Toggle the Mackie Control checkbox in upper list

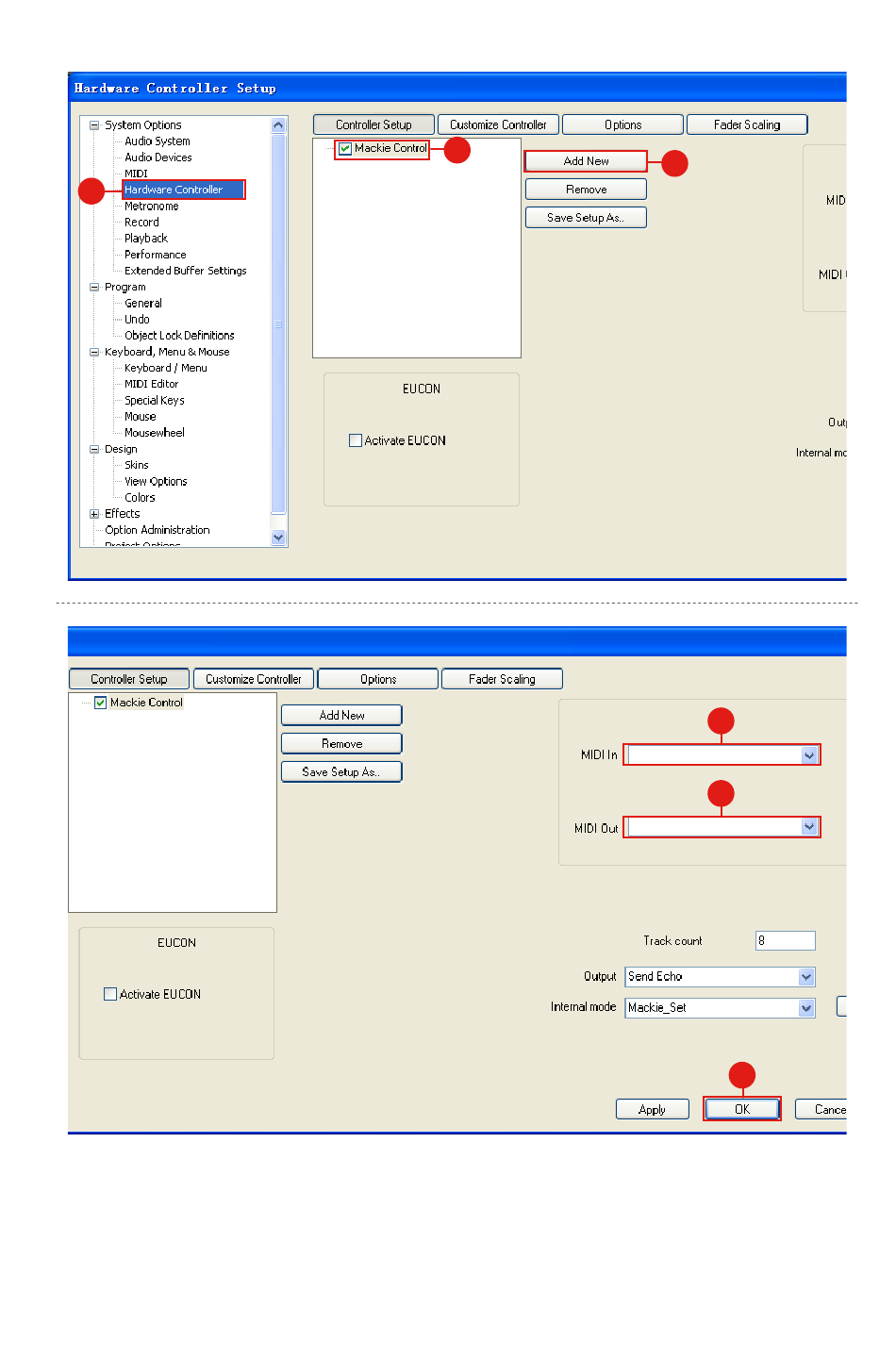pos(345,148)
